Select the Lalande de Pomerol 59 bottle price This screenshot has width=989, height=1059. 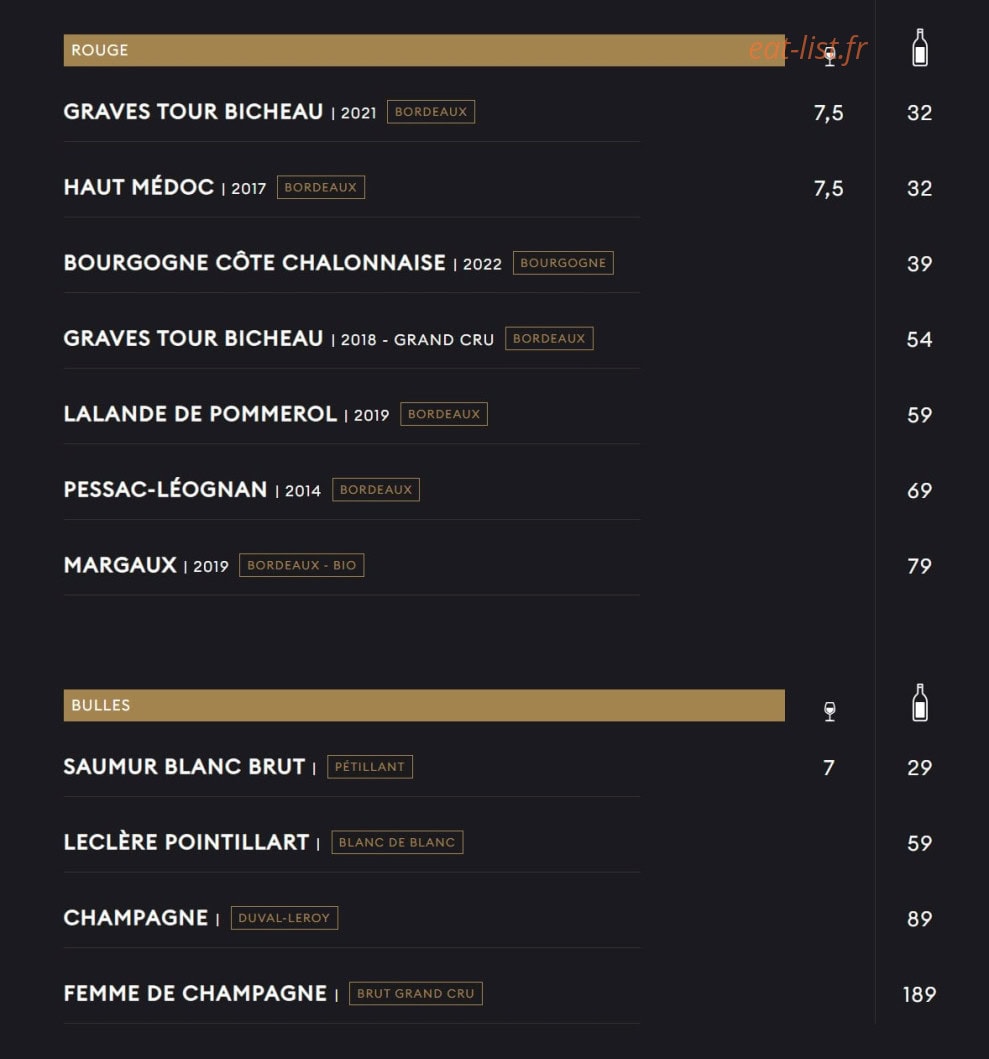(919, 415)
